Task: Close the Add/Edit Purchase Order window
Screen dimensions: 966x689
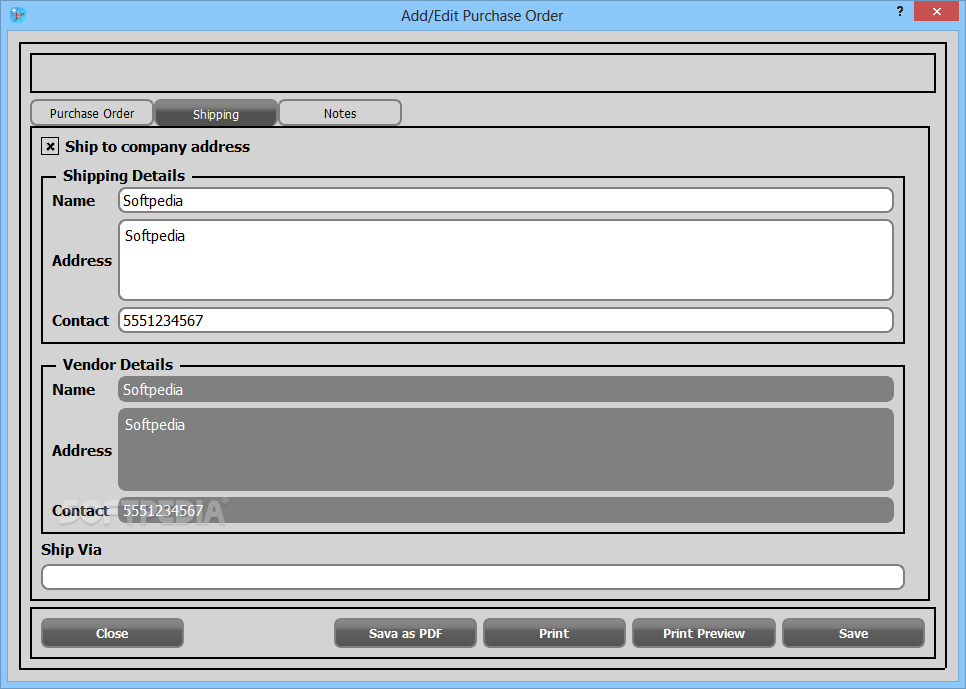Action: 936,11
